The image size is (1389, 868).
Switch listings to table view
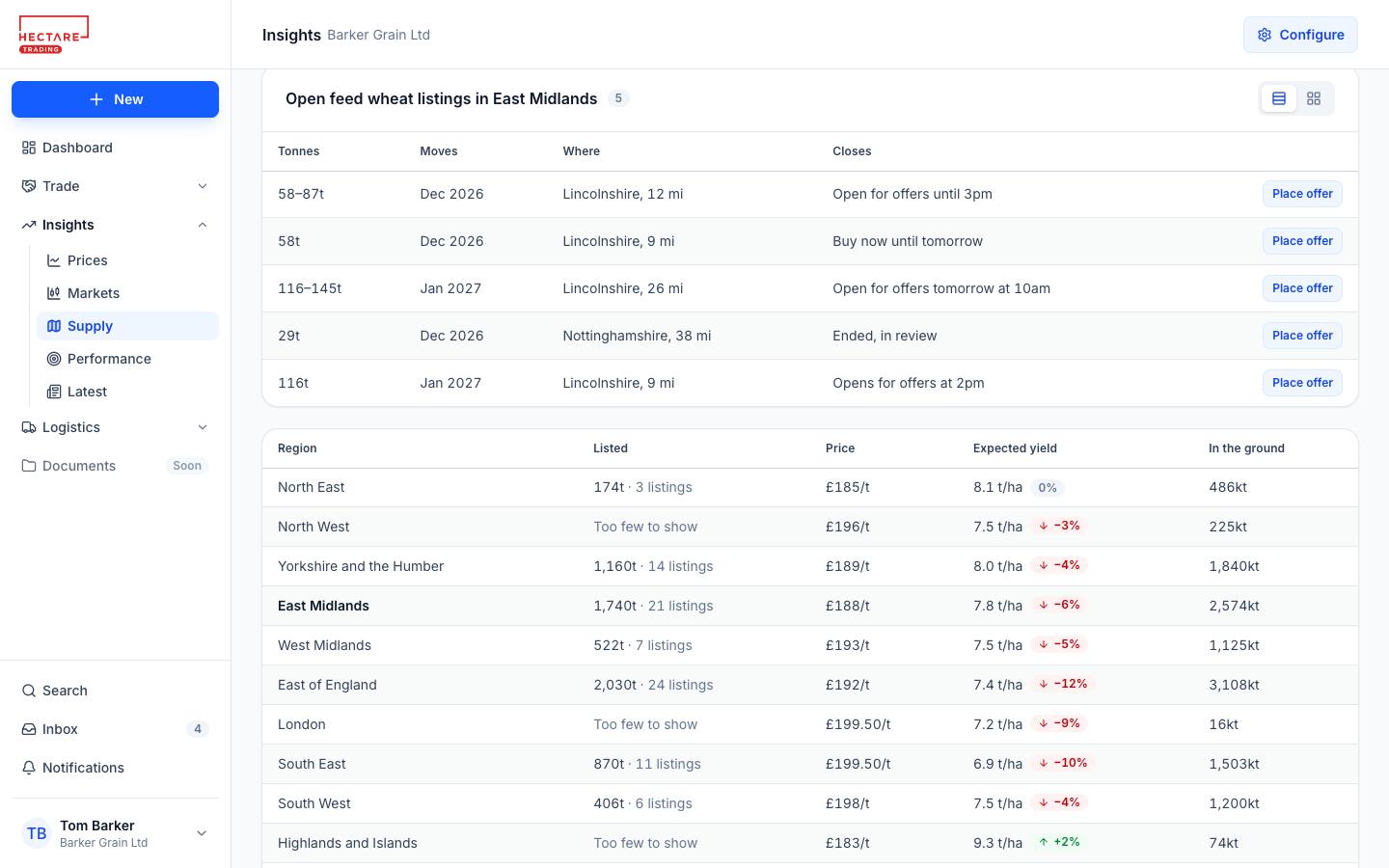coord(1279,98)
